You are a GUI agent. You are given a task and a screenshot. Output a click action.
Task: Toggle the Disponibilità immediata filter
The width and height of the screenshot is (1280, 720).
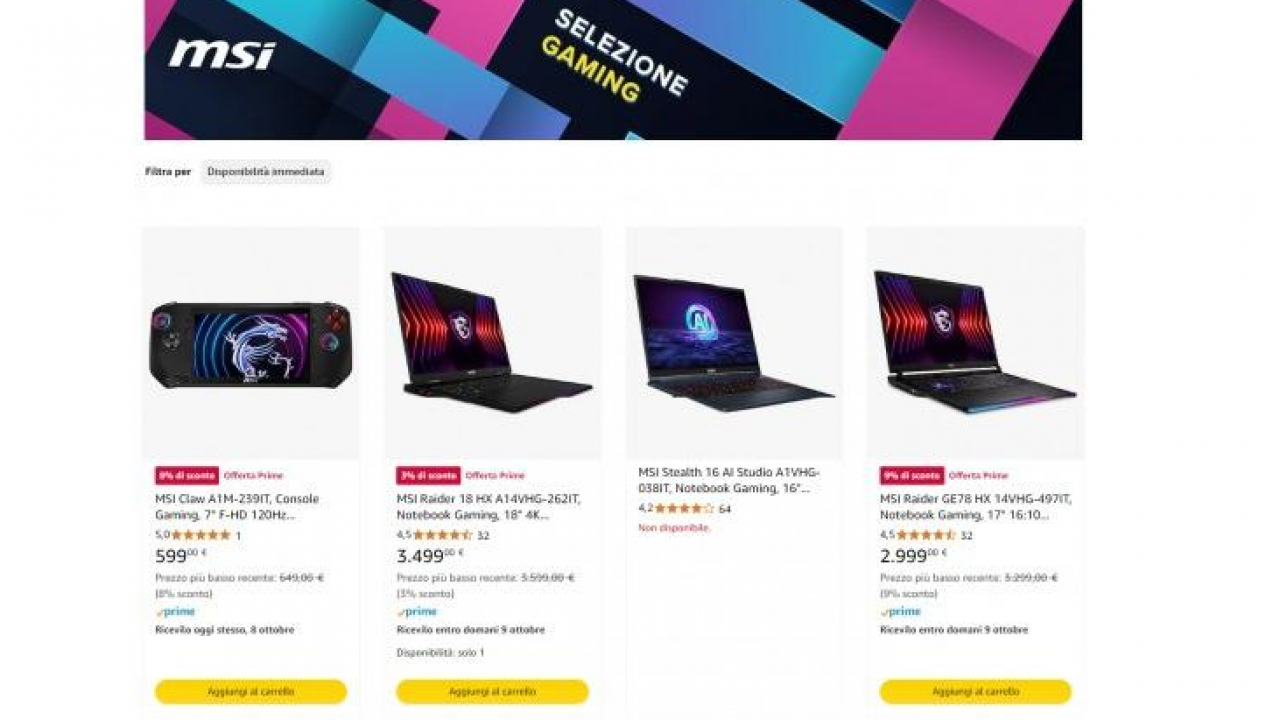(x=266, y=172)
